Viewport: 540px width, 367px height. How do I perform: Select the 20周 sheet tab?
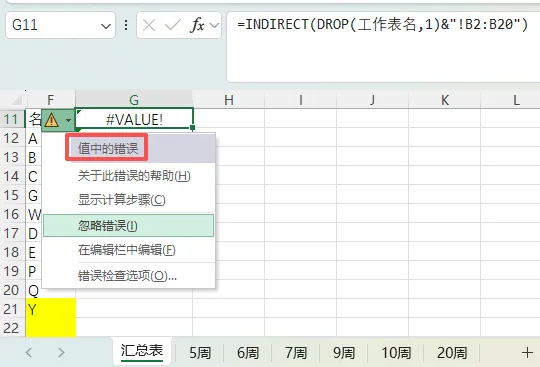(452, 353)
